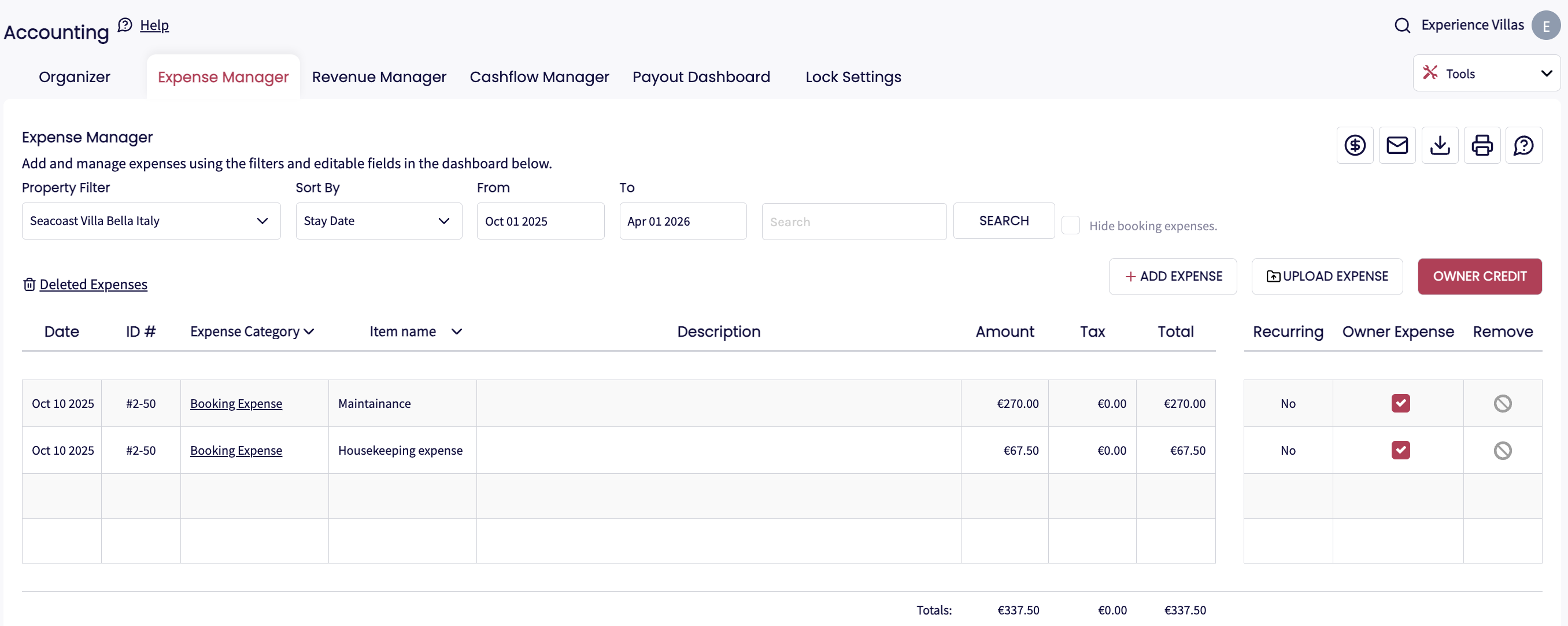This screenshot has height=626, width=1568.
Task: Click the question chat icon near print
Action: 1523,145
